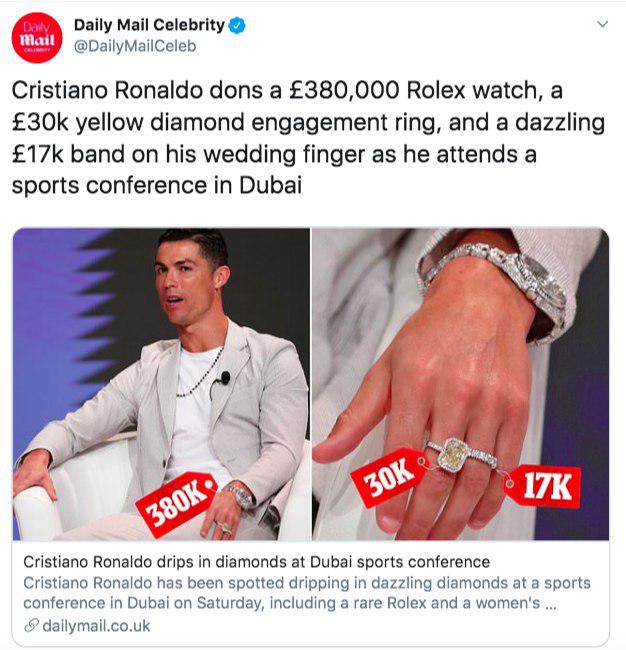The width and height of the screenshot is (626, 650).
Task: Open the headline "Cristiano Ronaldo drips in diamonds"
Action: (256, 562)
